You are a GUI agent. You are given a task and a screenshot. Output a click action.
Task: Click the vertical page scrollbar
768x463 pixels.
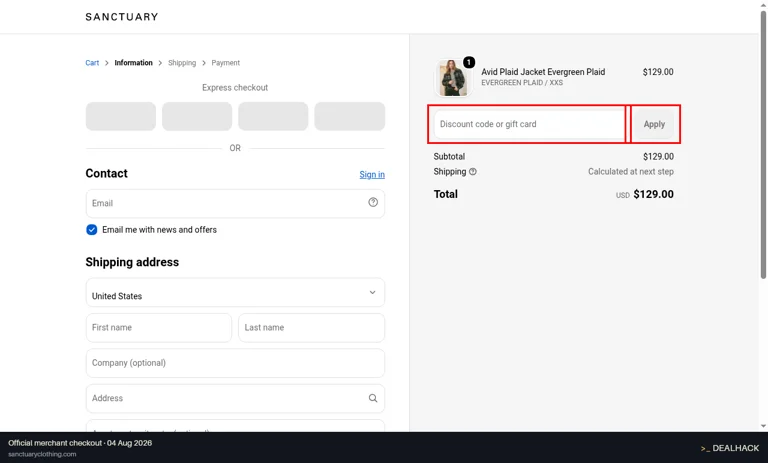[763, 147]
